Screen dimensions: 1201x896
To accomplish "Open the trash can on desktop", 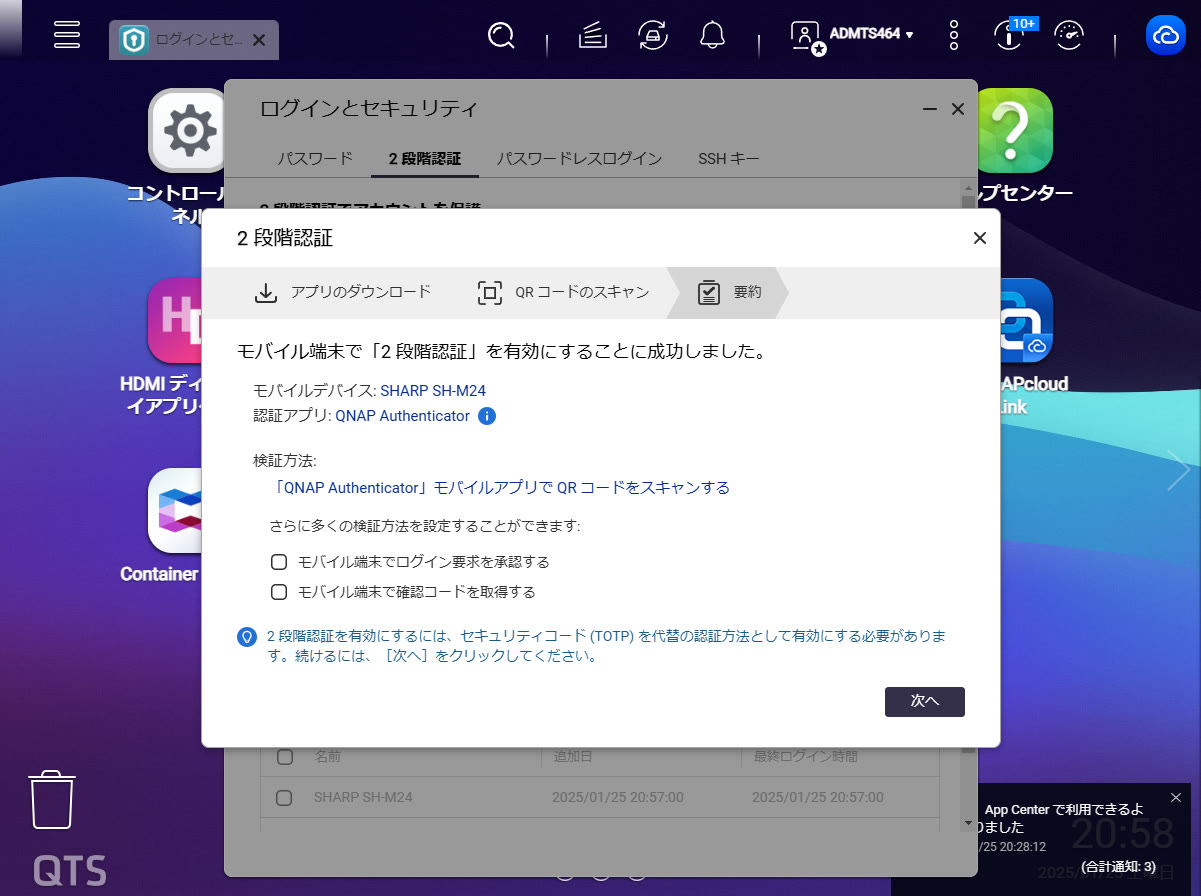I will click(x=52, y=800).
